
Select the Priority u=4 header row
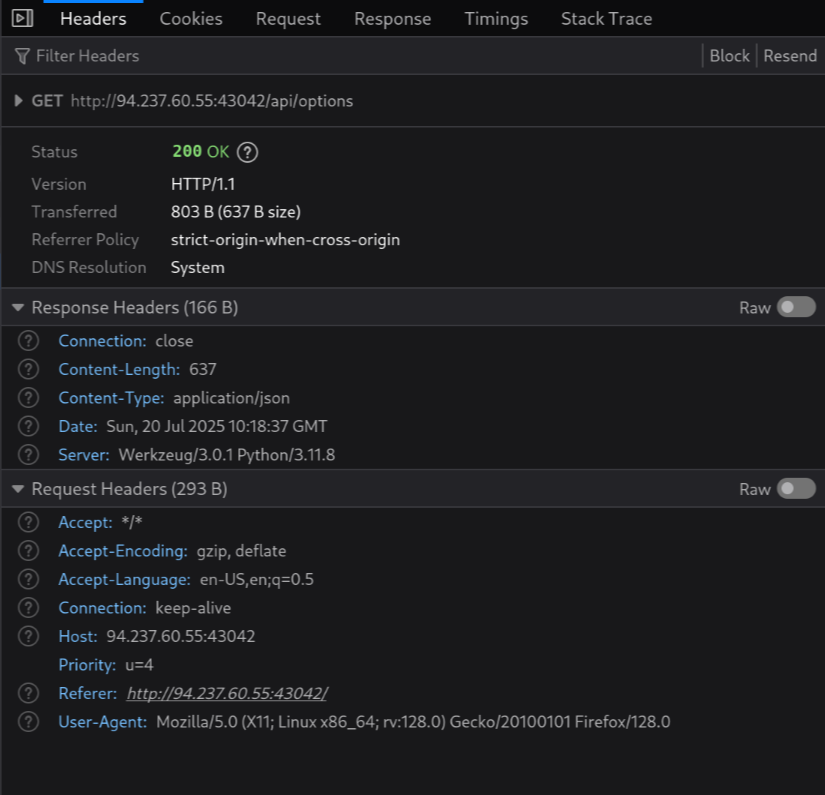(106, 665)
